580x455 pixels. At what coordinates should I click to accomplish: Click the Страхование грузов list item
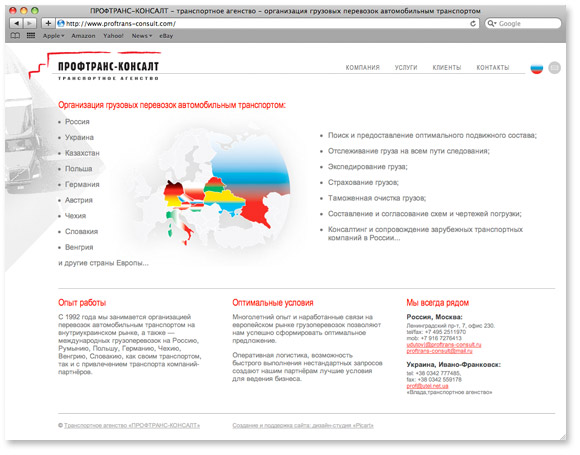pos(363,182)
